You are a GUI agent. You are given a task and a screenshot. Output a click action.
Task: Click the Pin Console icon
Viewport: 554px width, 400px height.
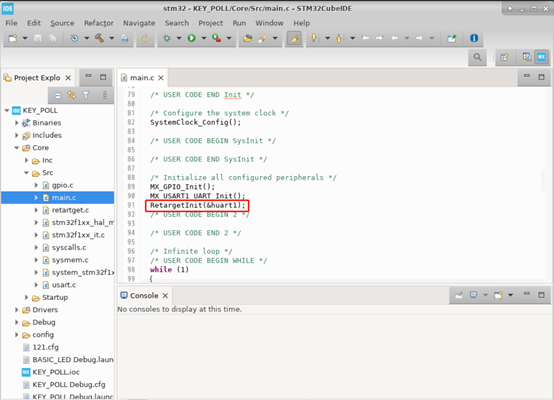click(x=459, y=295)
